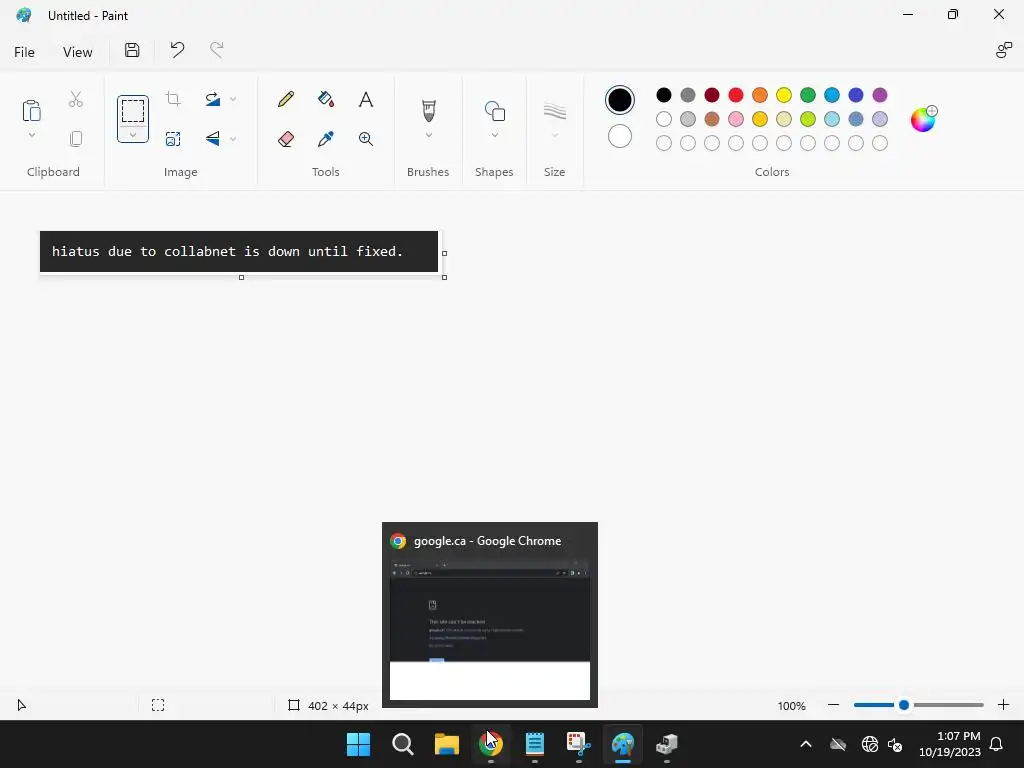Open File Explorer from the taskbar
The image size is (1024, 768).
pos(447,744)
